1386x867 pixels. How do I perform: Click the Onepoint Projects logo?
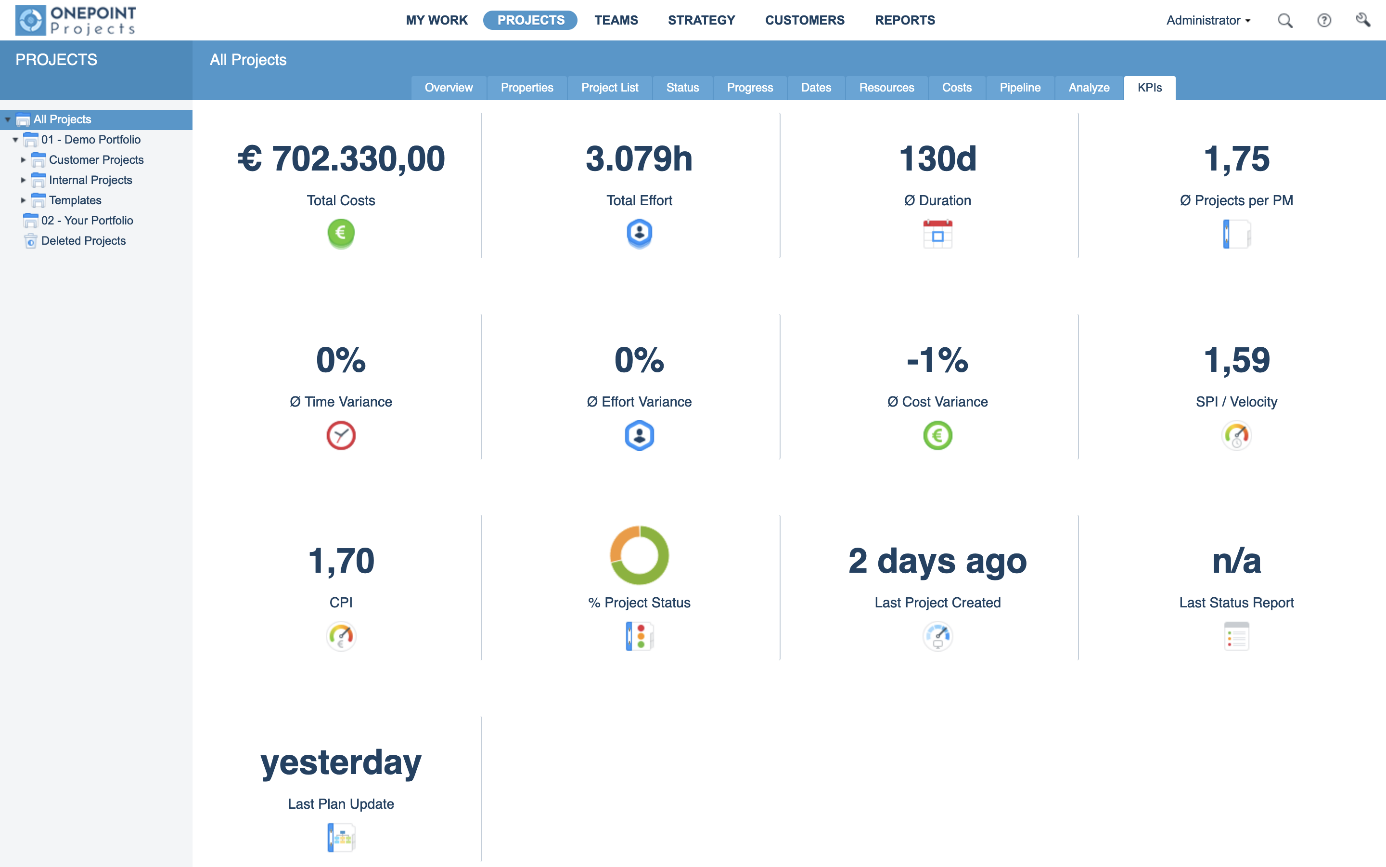click(76, 20)
